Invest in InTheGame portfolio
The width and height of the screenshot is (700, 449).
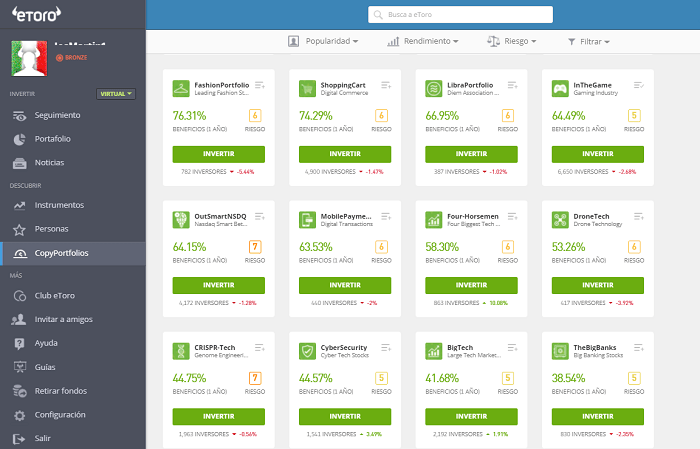(598, 154)
